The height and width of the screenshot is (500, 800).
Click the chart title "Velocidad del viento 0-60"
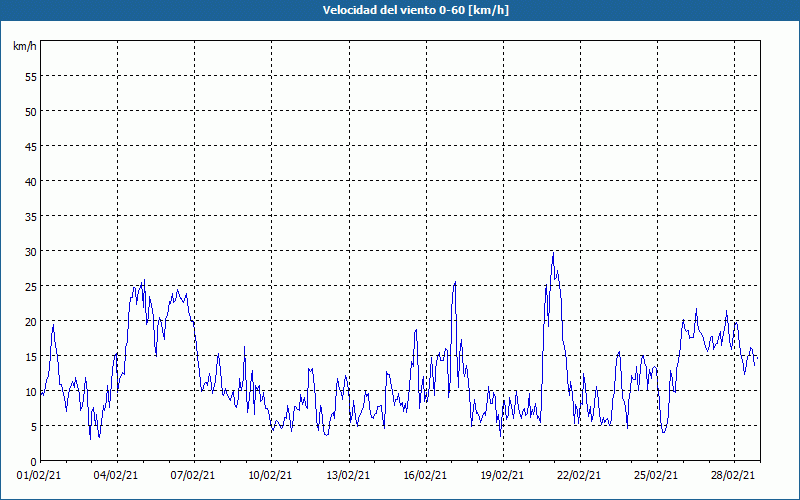(x=400, y=10)
